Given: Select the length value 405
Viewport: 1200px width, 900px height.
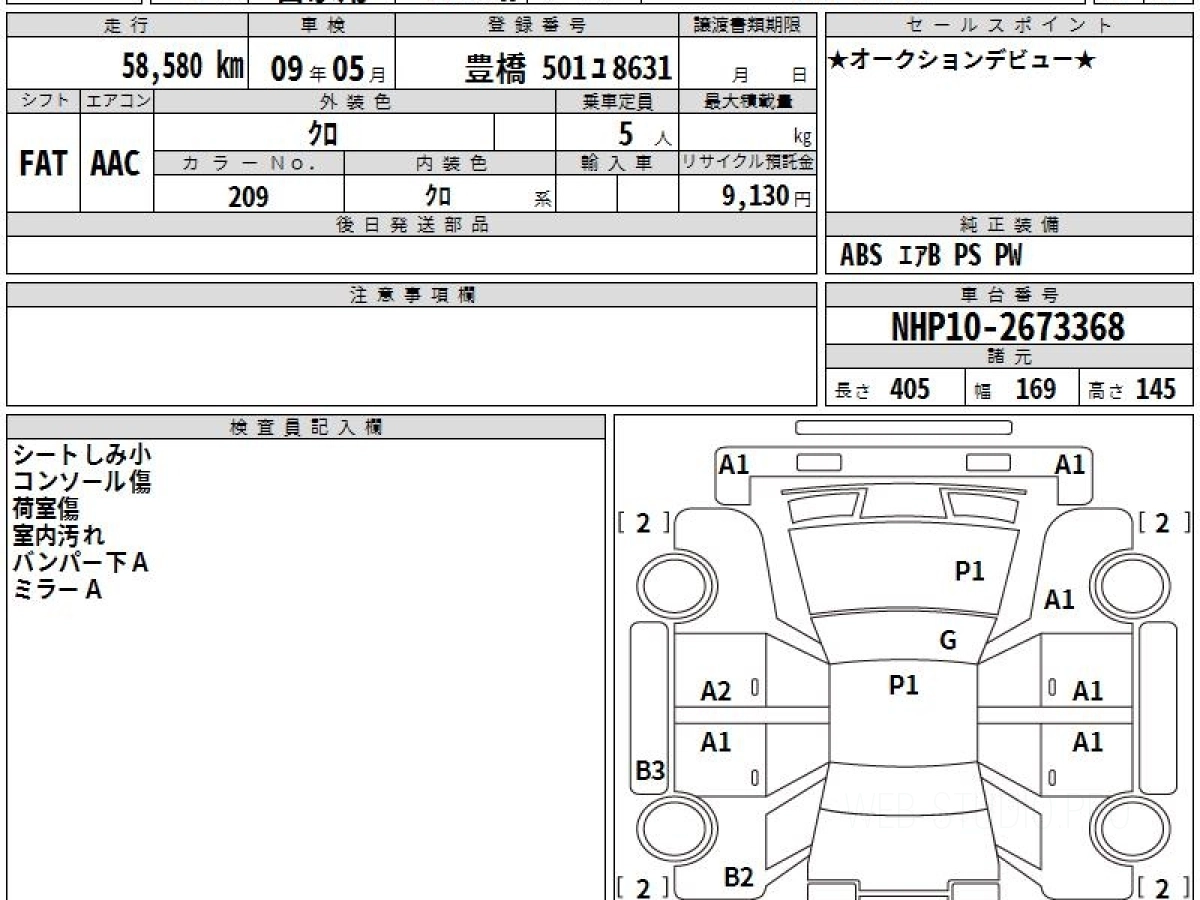Looking at the screenshot, I should pos(909,389).
